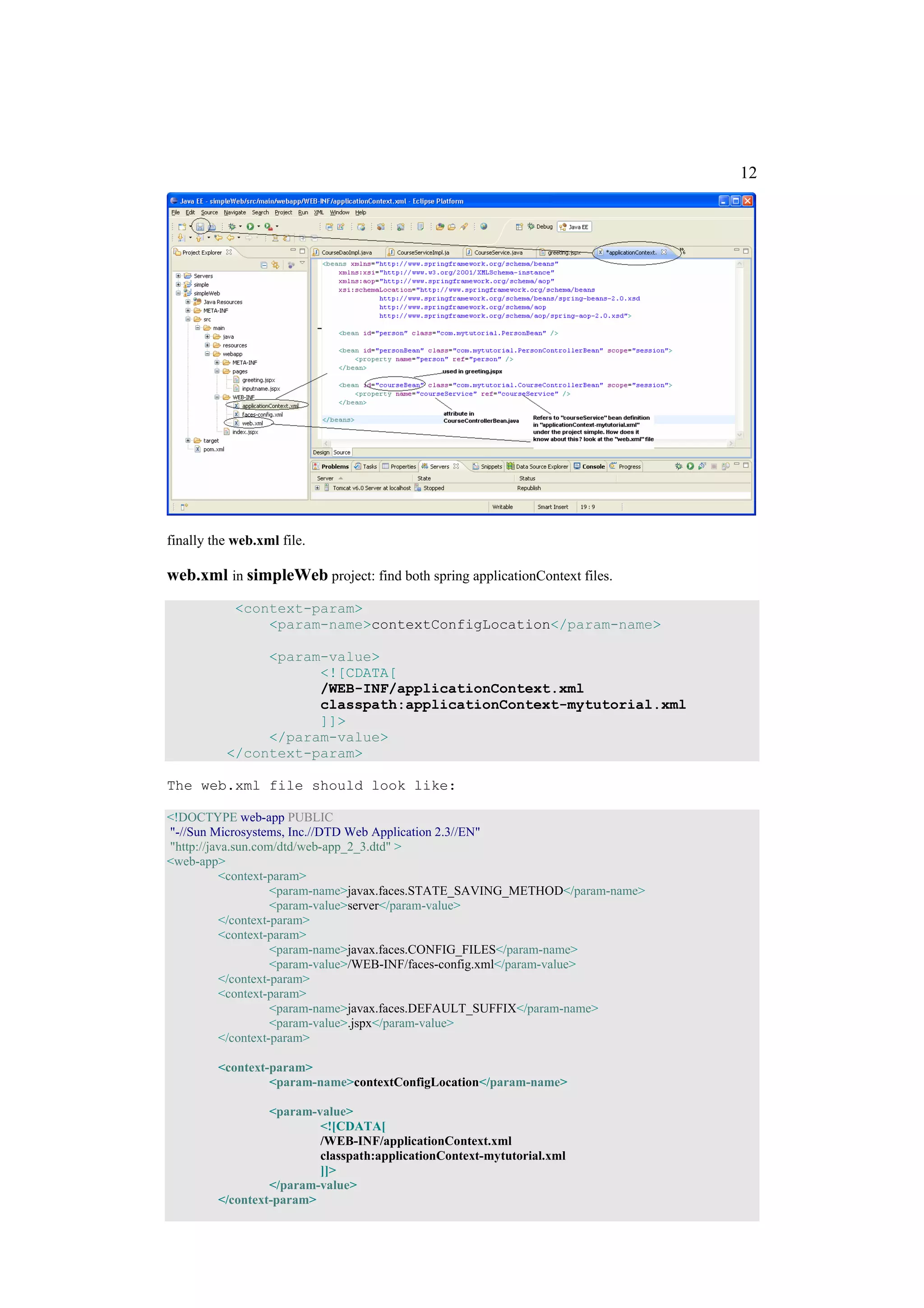This screenshot has width=924, height=1308.
Task: Collapse the simpleWeb project node
Action: (178, 293)
